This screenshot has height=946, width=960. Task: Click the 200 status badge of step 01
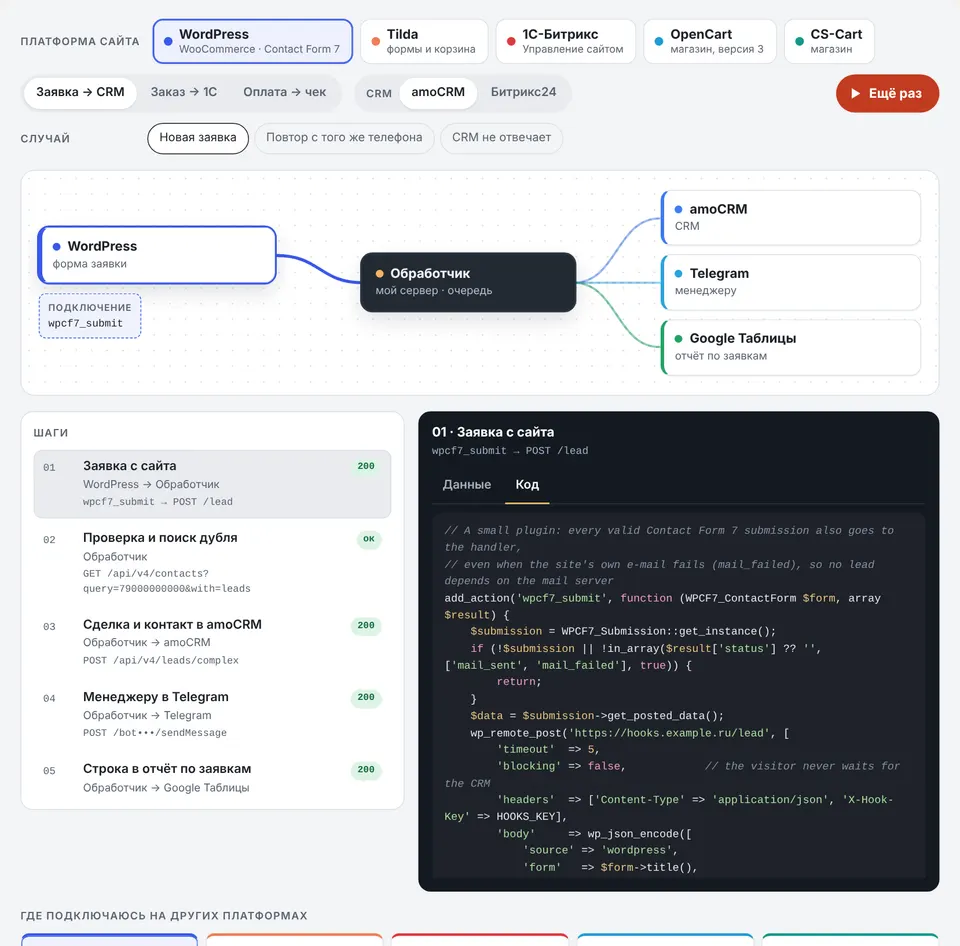[366, 467]
